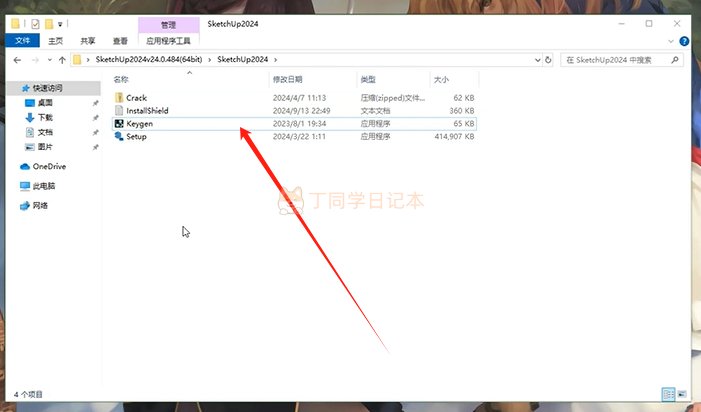Click the 62 KB size cell
Image resolution: width=701 pixels, height=412 pixels.
click(464, 98)
